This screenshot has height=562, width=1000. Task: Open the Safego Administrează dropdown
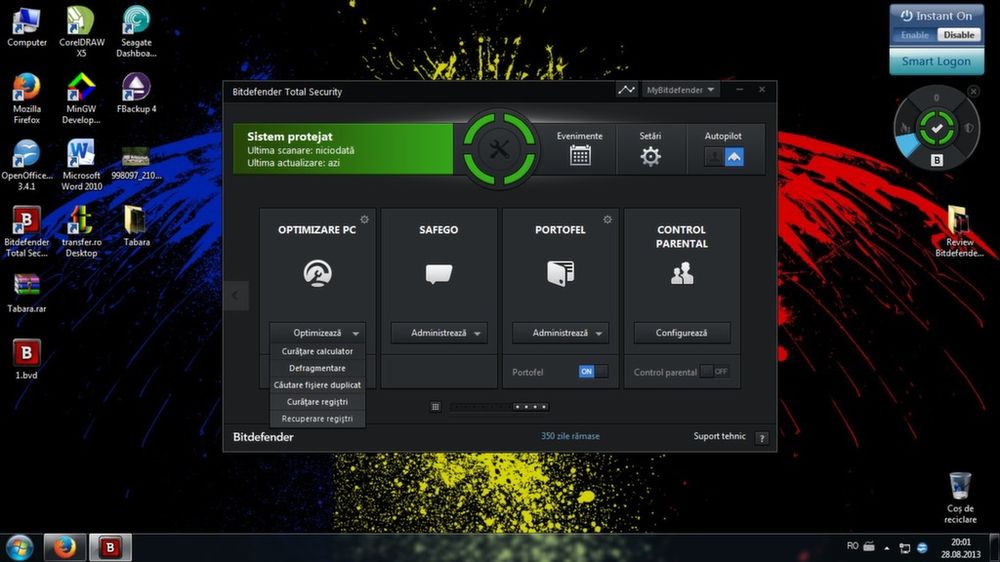(x=438, y=333)
